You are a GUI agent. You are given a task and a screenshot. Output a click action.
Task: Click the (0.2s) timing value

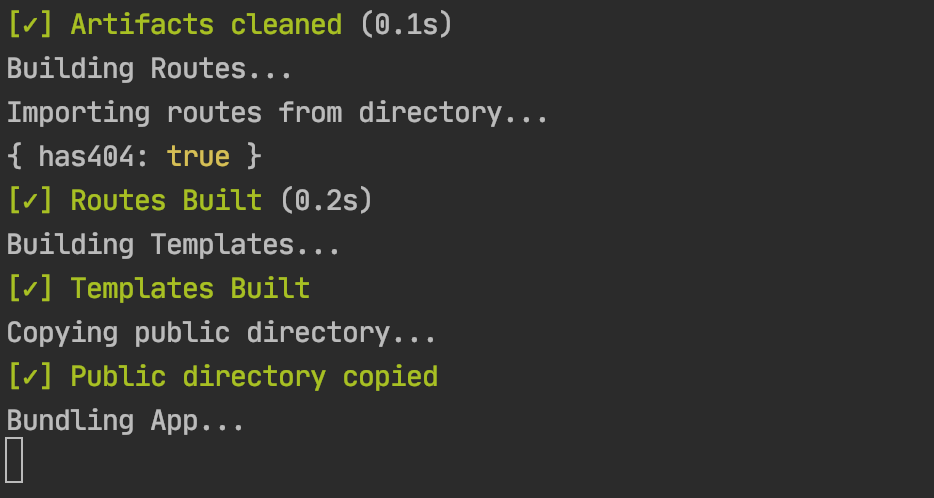[326, 200]
